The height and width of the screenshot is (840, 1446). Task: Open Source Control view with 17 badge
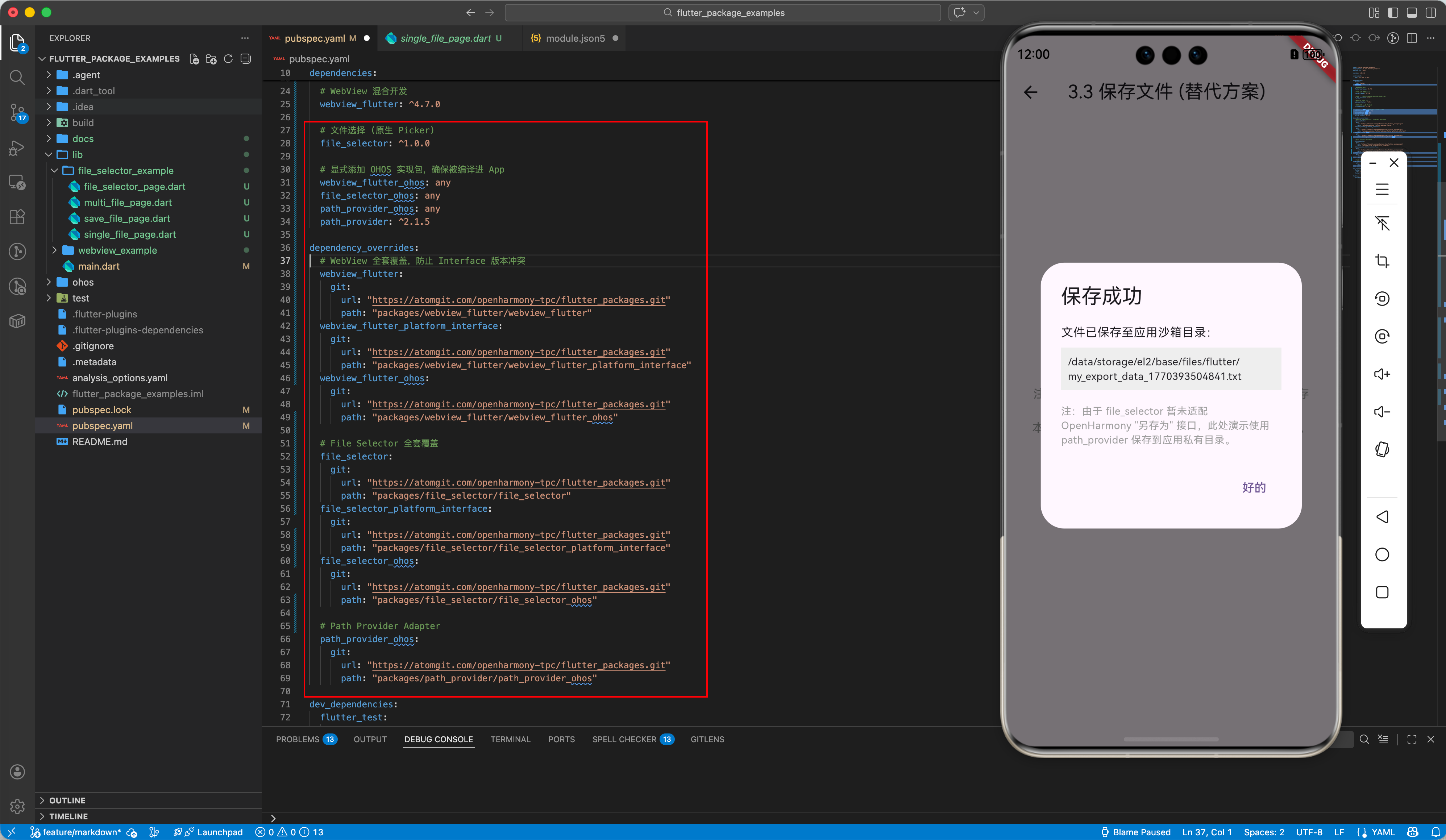coord(17,112)
